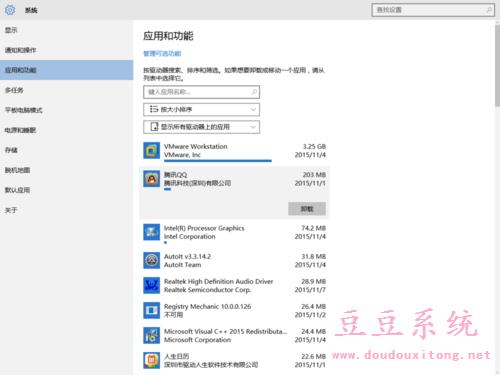Click the Intel Processor Graphics icon
Viewport: 500px width, 375px height.
[152, 232]
